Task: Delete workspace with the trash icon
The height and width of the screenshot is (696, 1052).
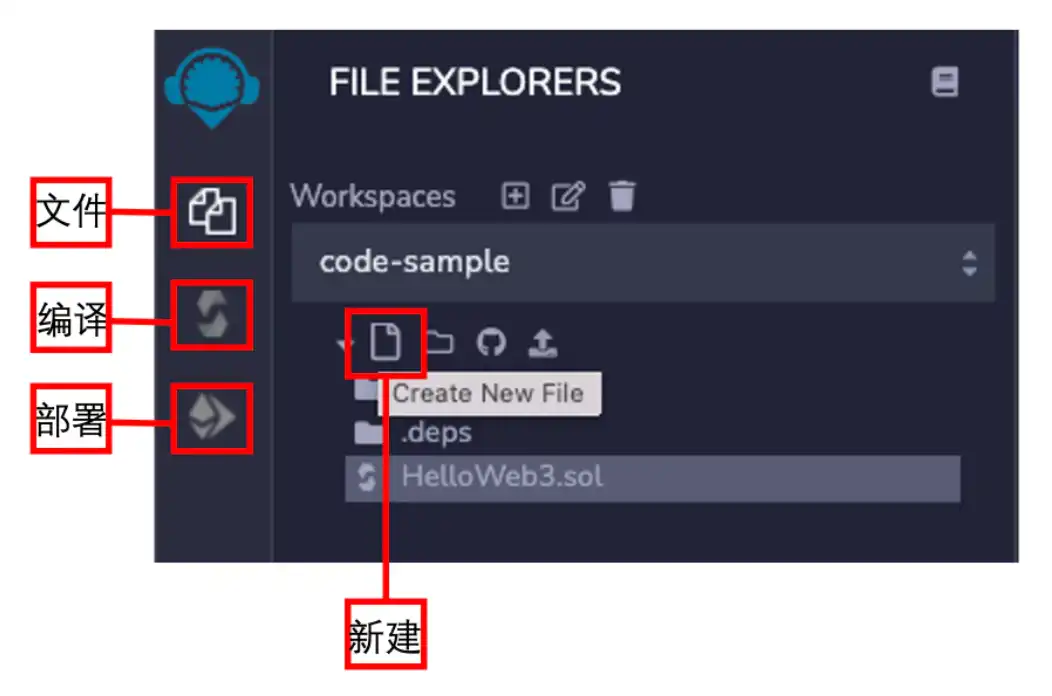Action: [622, 196]
